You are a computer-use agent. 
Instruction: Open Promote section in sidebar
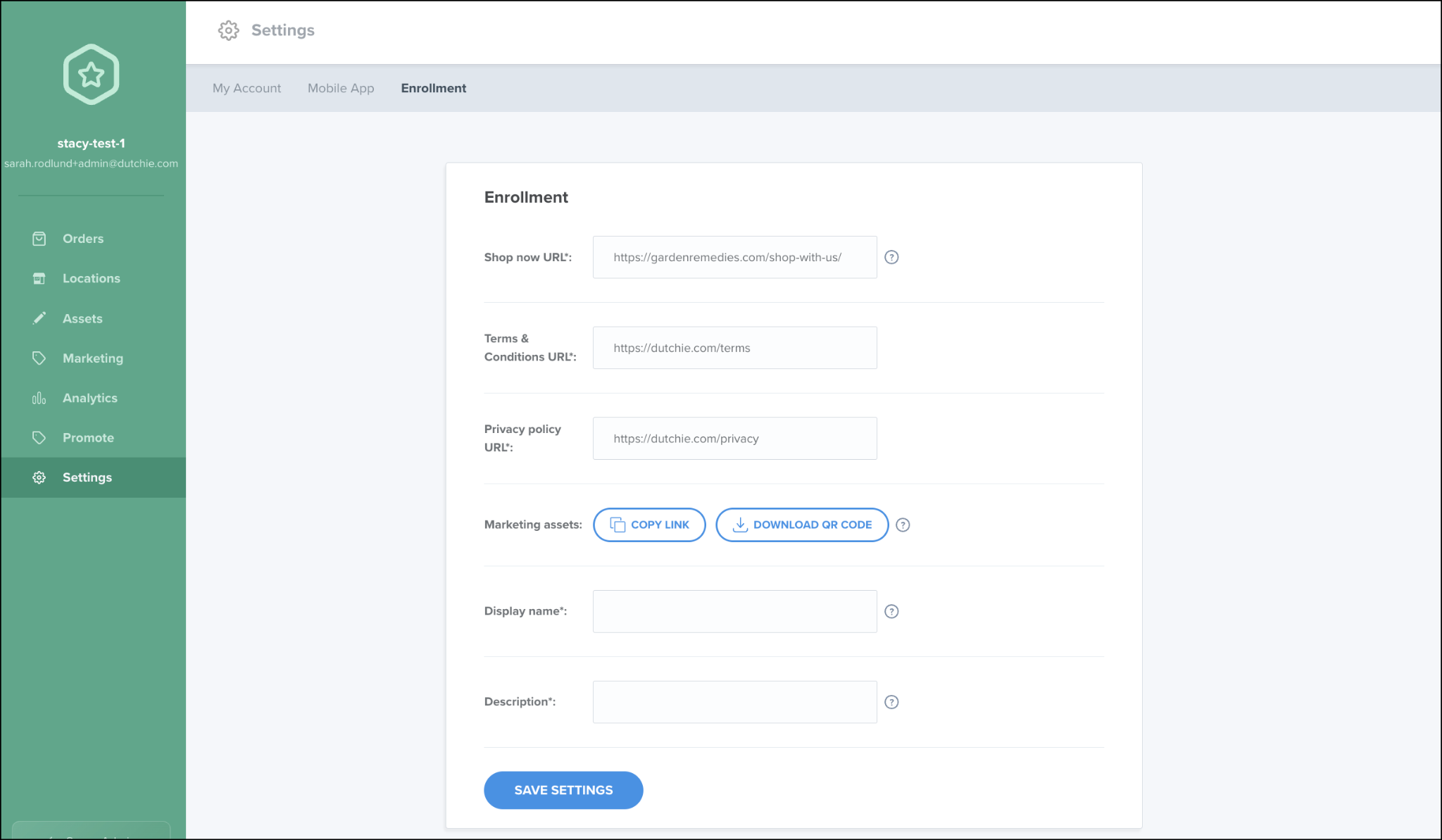click(88, 438)
